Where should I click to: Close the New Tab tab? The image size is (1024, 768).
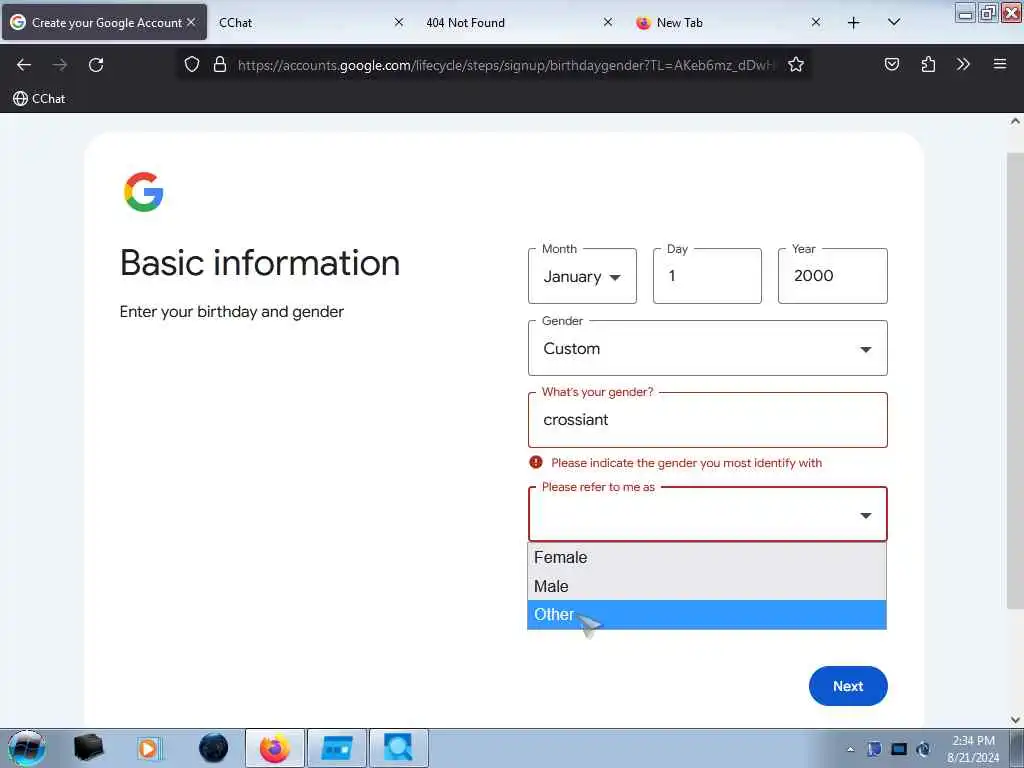(x=816, y=22)
